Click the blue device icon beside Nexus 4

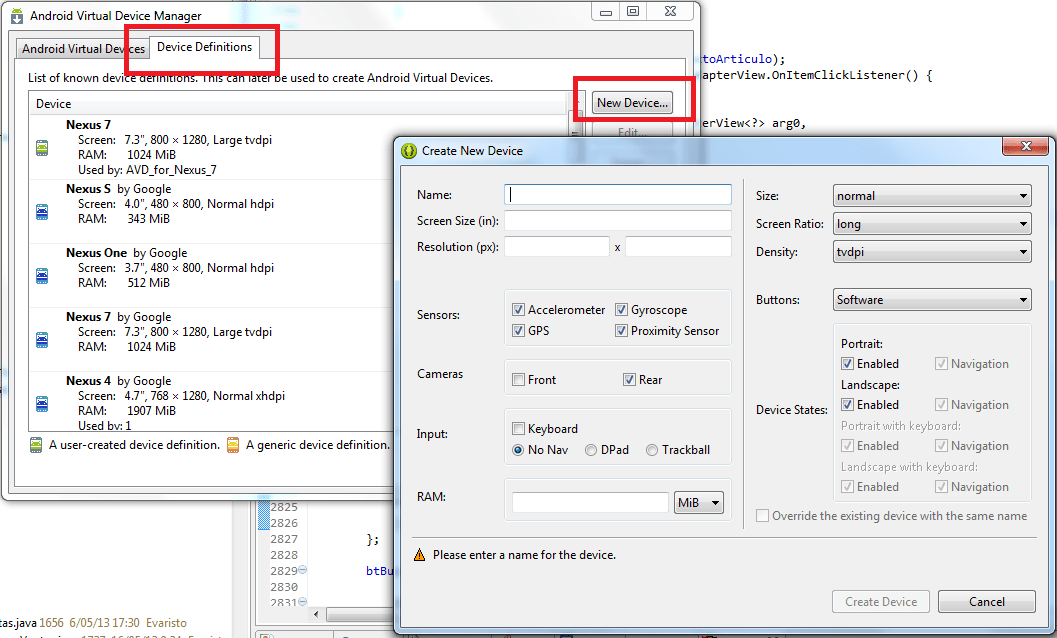(42, 404)
